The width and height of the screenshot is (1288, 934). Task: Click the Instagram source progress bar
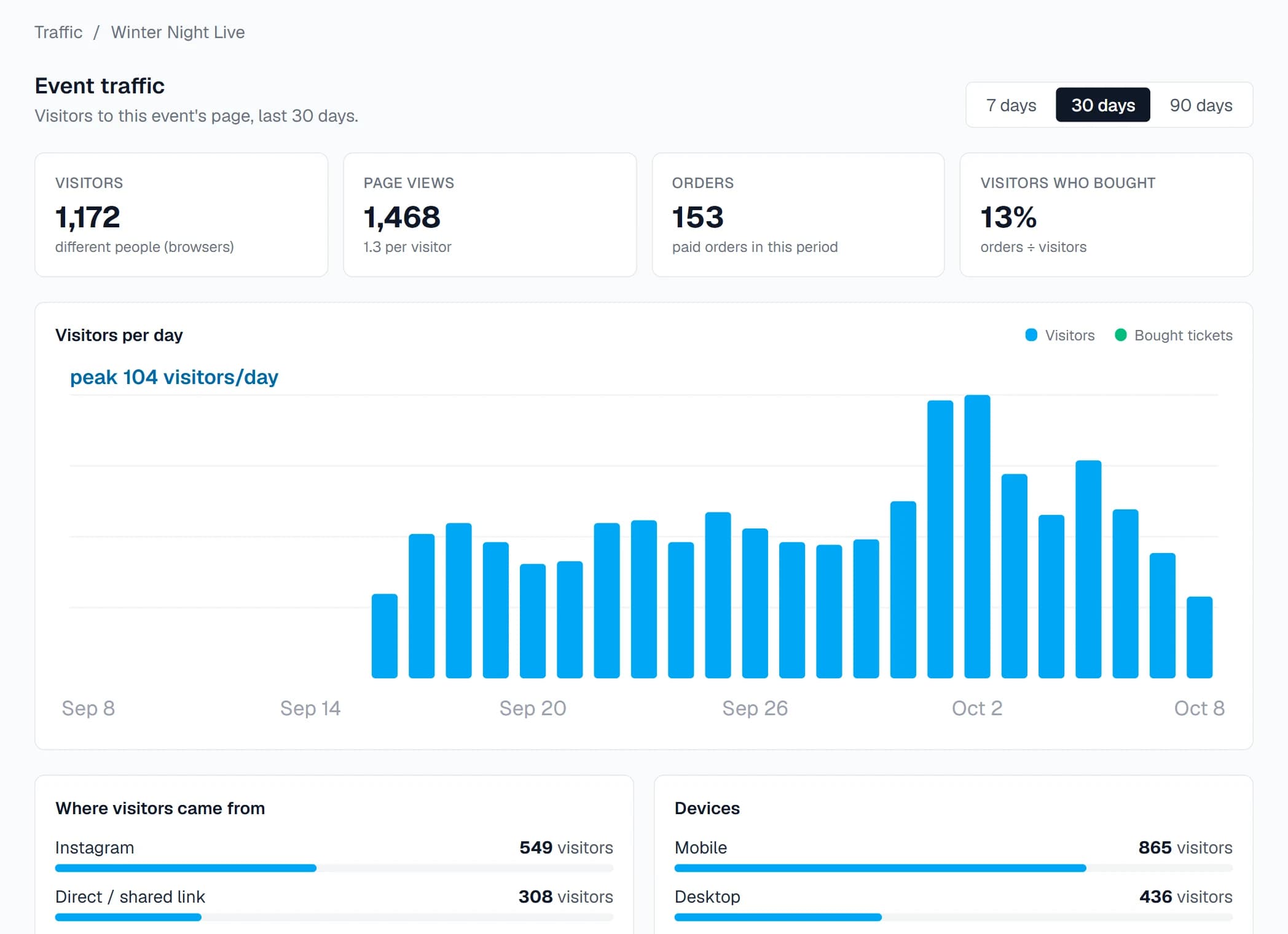334,868
